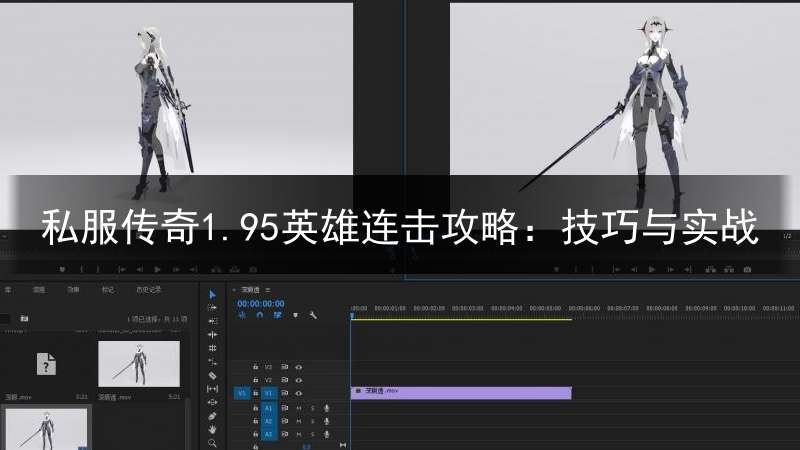Click Lift button in Program monitor
800x450 pixels.
coord(710,269)
